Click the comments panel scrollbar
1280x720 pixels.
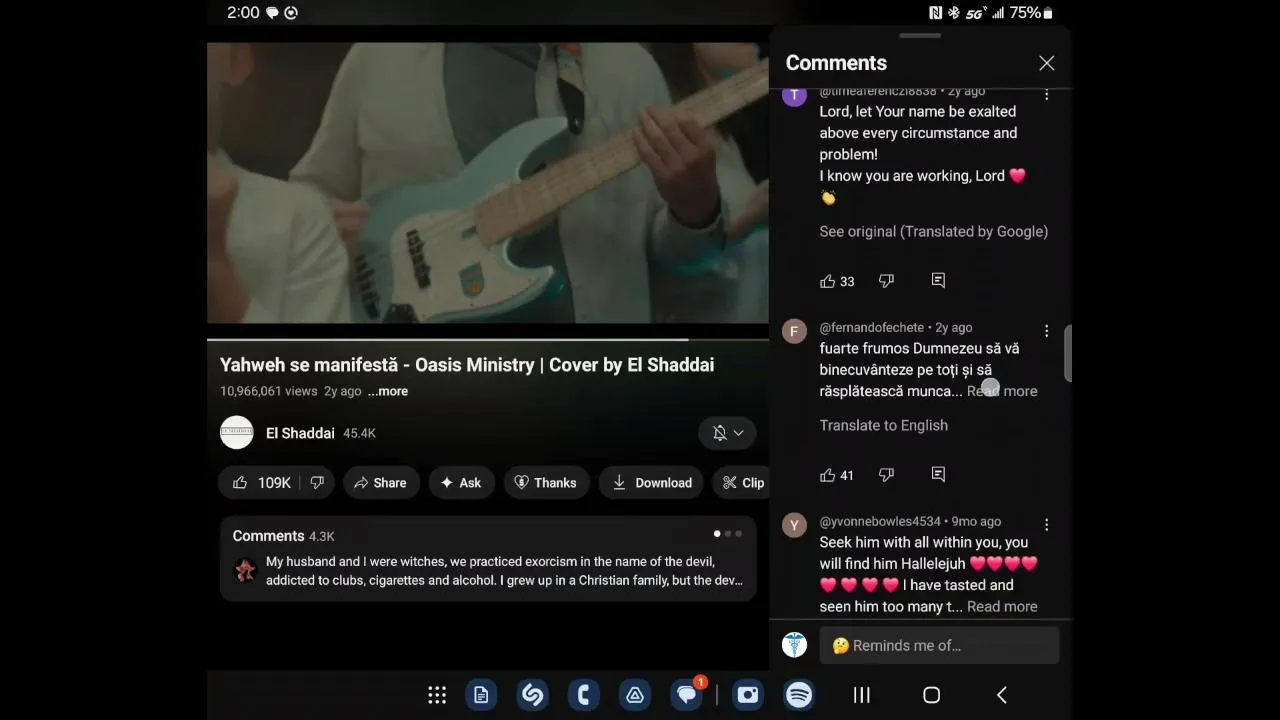tap(1068, 353)
